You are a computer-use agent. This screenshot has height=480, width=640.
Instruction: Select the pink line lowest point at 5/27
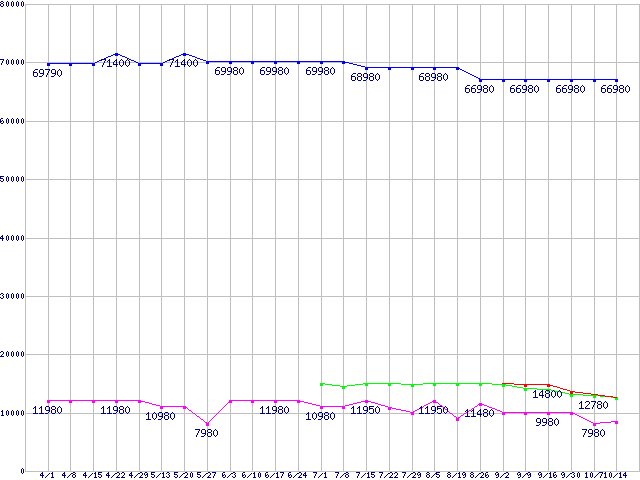click(207, 424)
